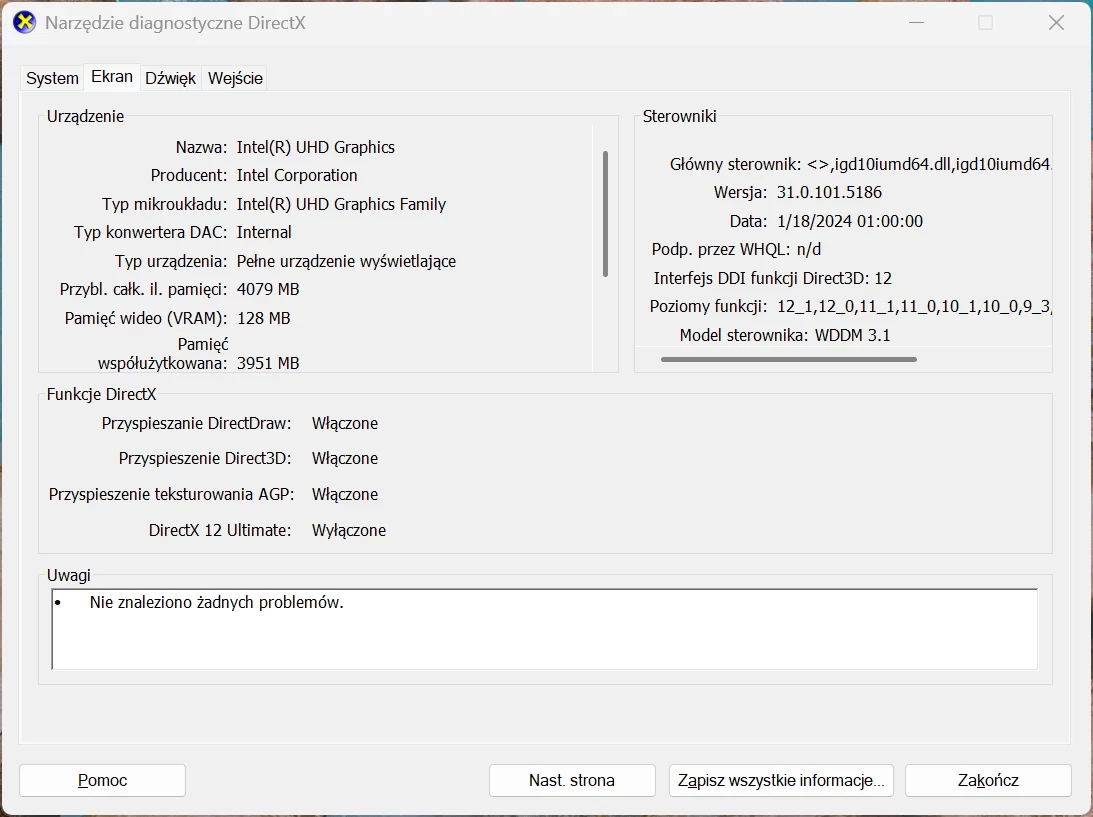Exit using the Zakończ button
Screen dimensions: 1093x817
click(987, 780)
